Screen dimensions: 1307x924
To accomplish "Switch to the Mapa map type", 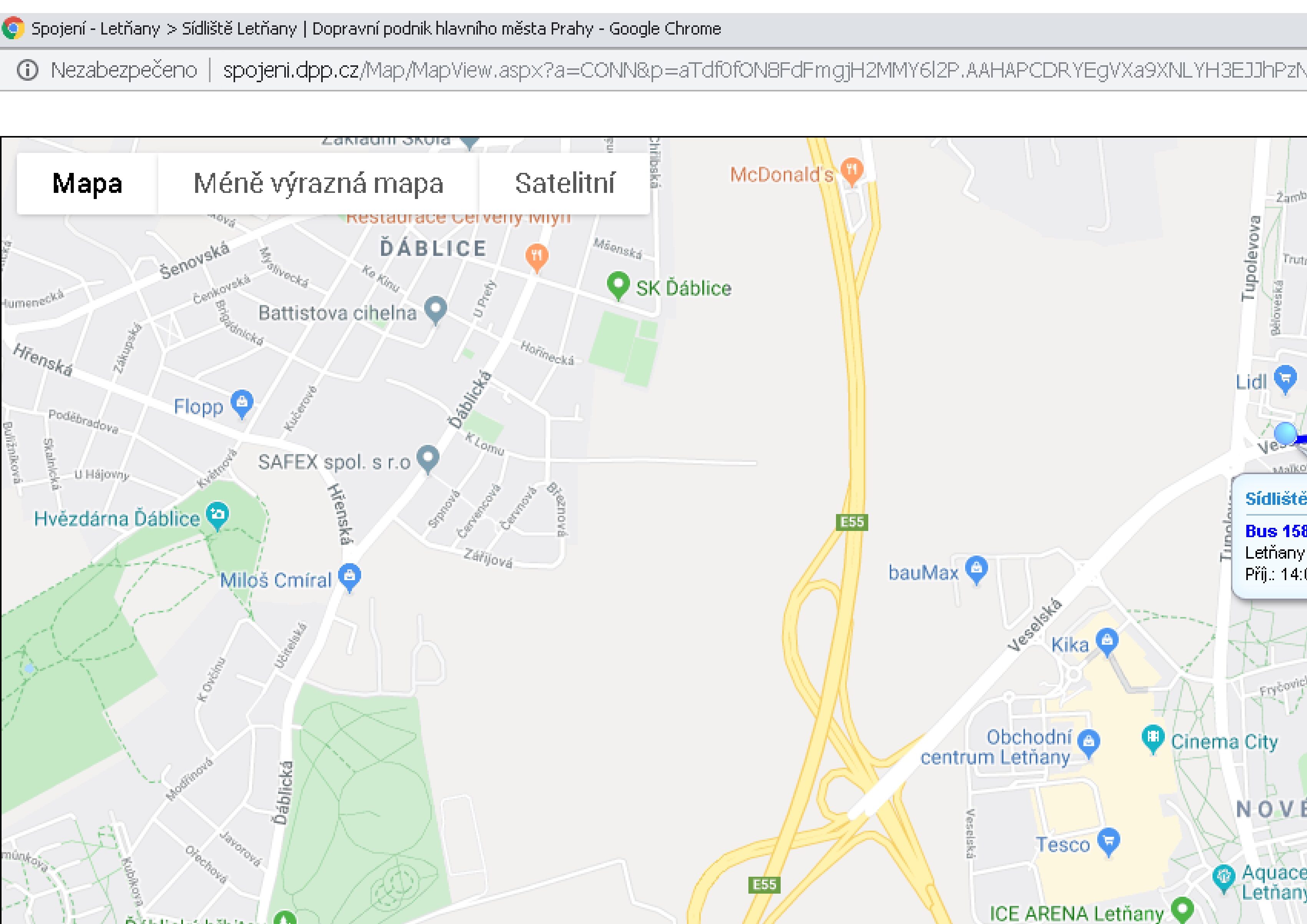I will click(x=87, y=183).
